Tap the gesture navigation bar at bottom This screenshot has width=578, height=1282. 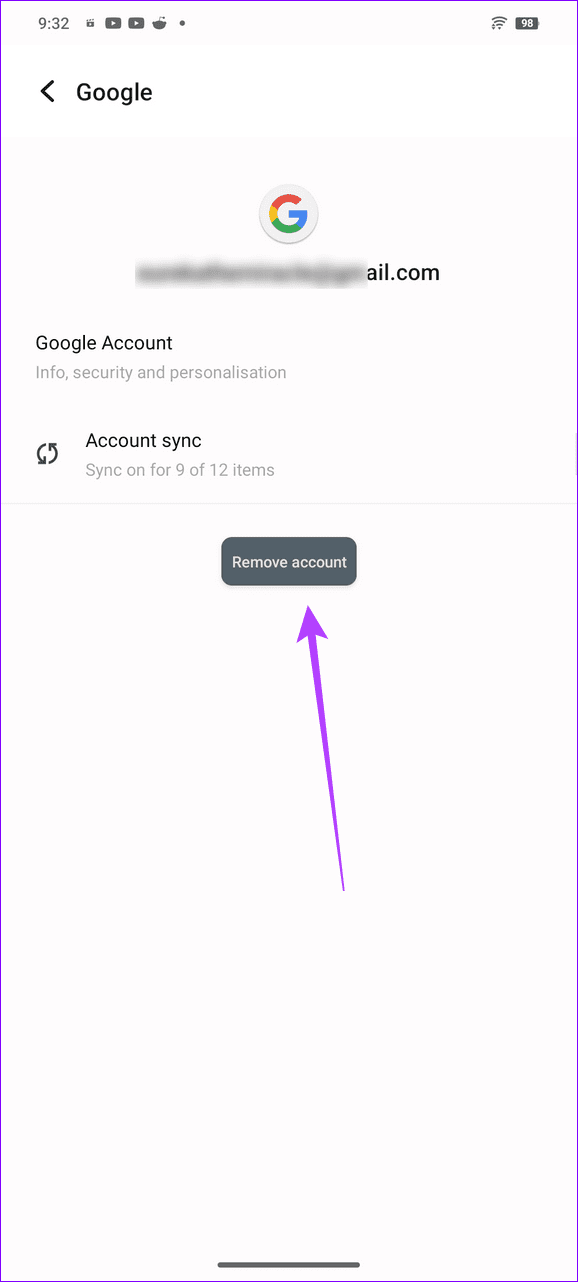click(289, 1262)
